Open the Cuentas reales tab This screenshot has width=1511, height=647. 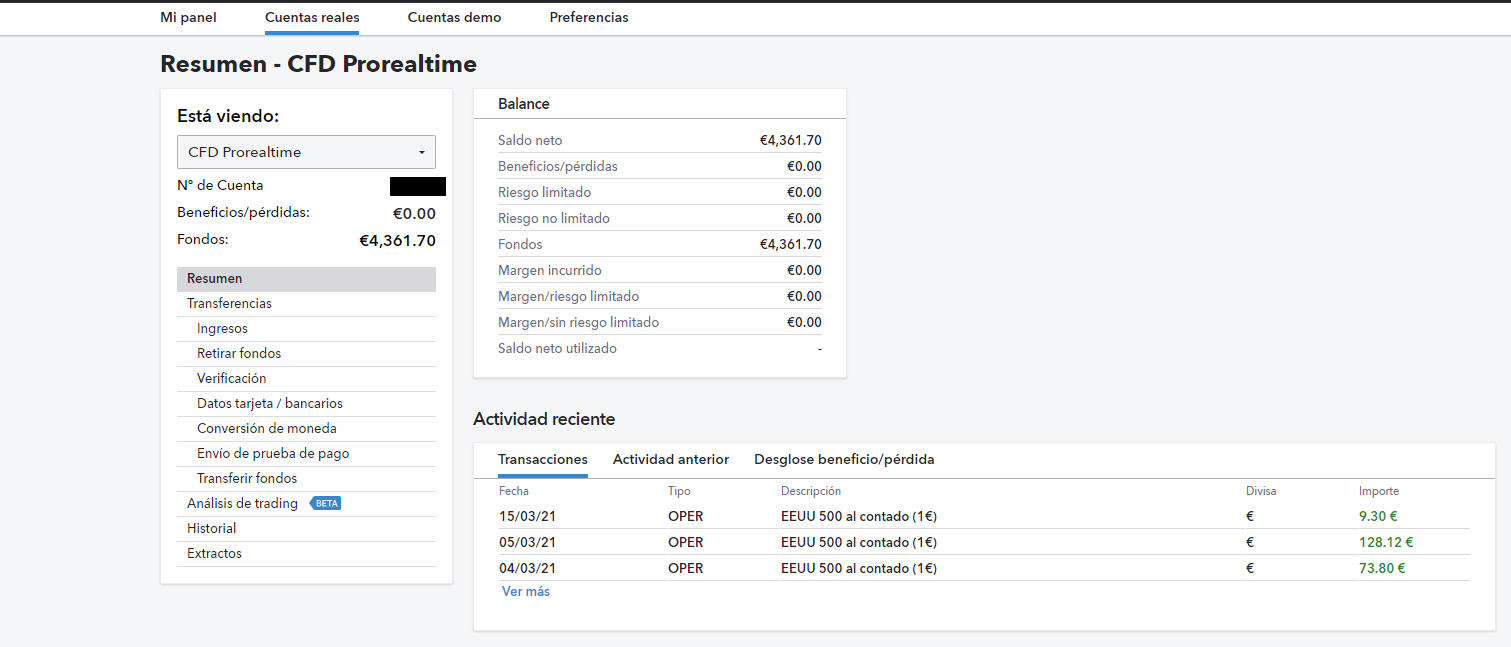tap(312, 17)
